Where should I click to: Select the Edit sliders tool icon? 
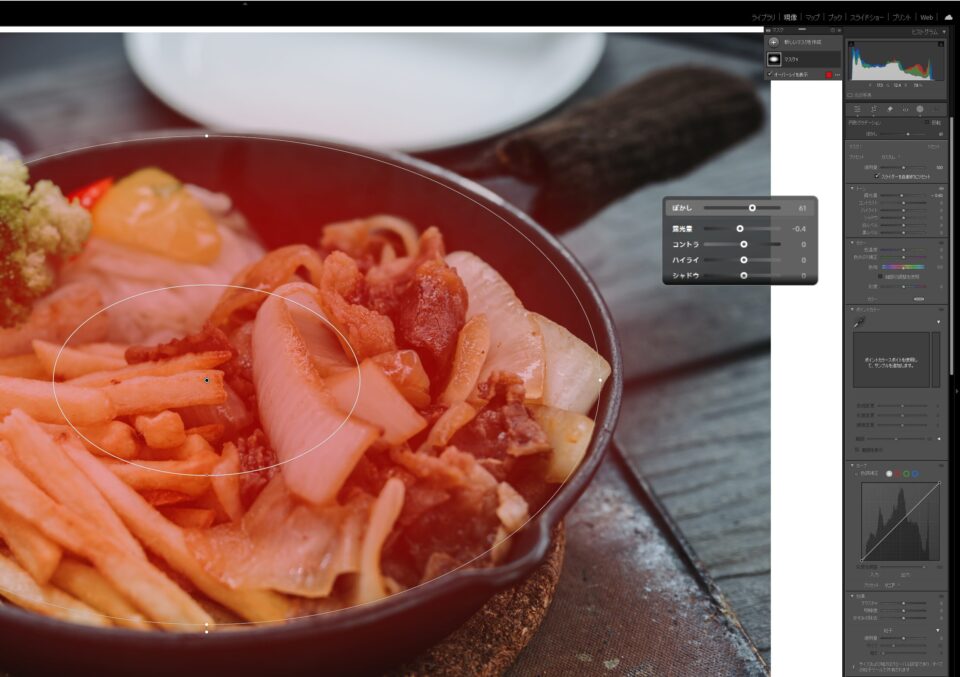click(x=858, y=109)
